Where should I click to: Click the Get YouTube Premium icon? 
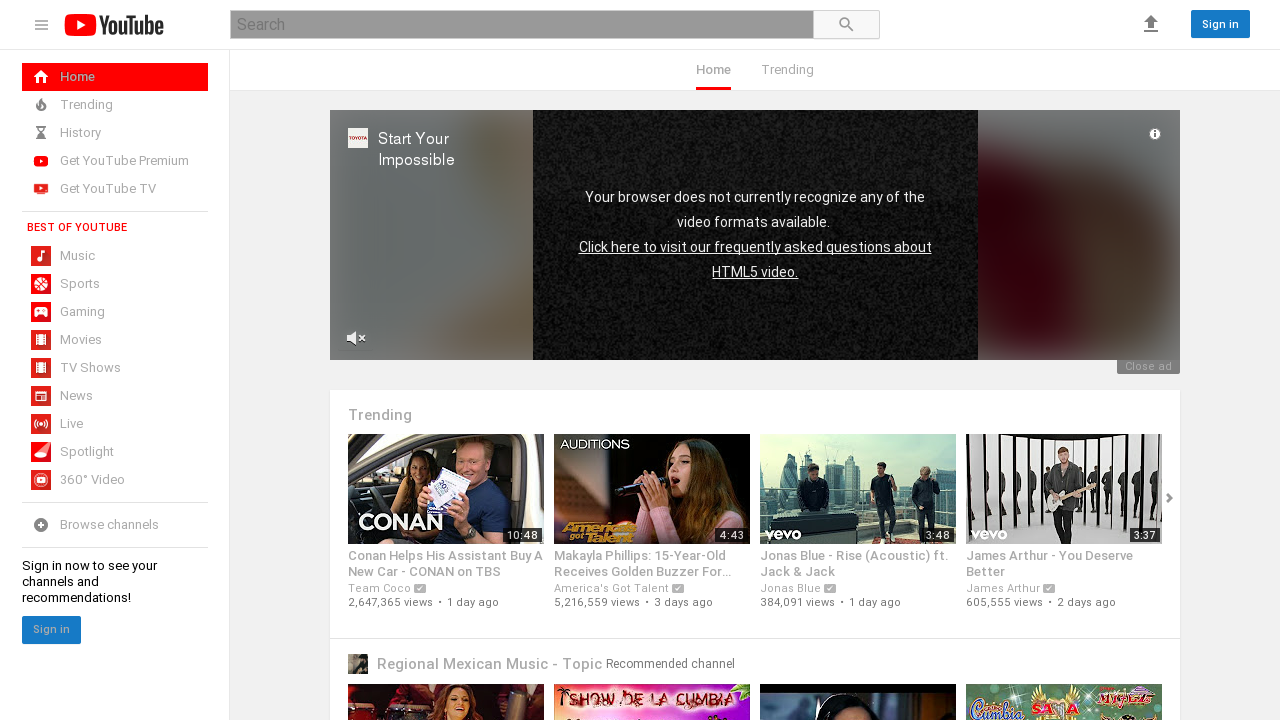click(x=41, y=161)
